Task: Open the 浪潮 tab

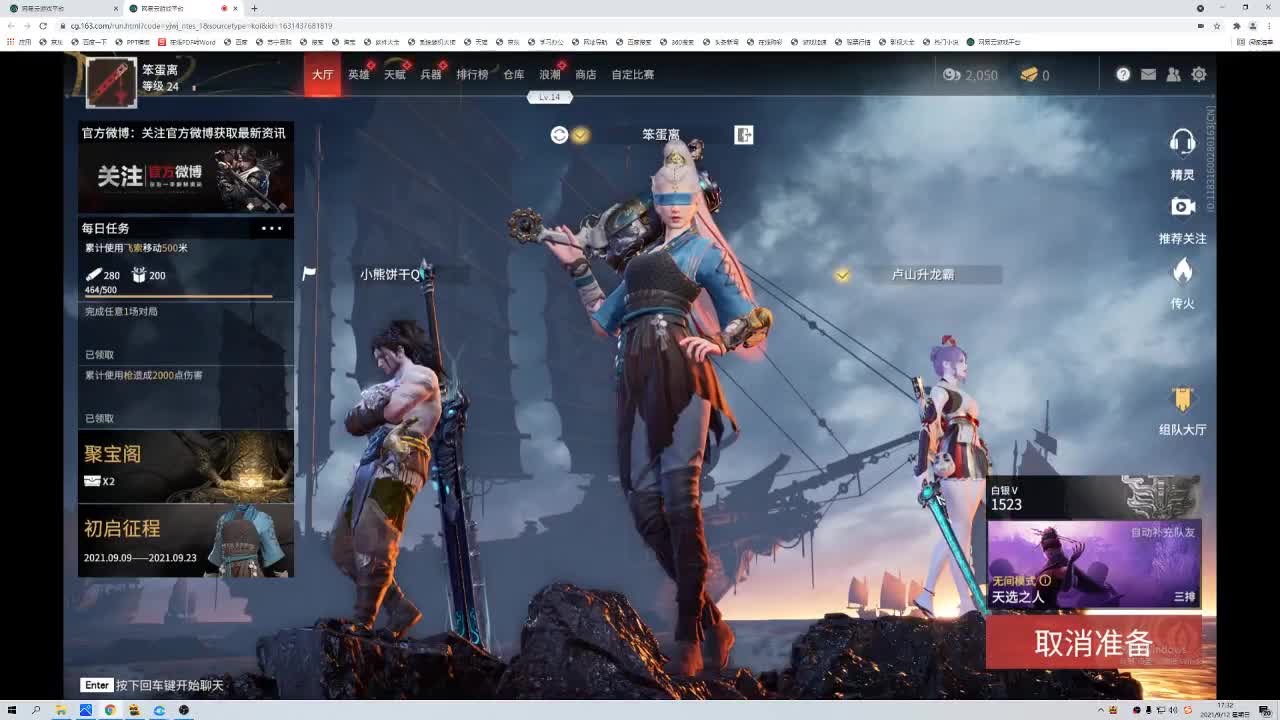Action: tap(550, 75)
